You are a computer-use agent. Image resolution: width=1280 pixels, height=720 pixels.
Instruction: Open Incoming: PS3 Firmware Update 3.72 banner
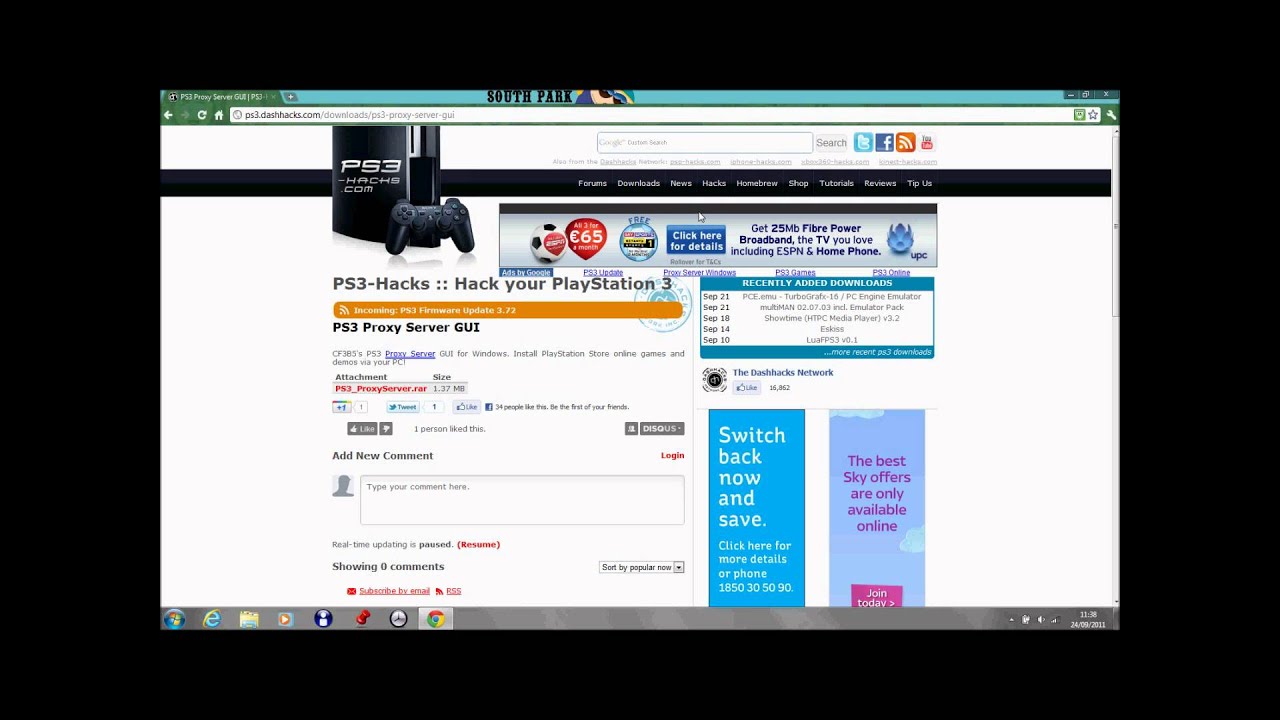pyautogui.click(x=508, y=311)
